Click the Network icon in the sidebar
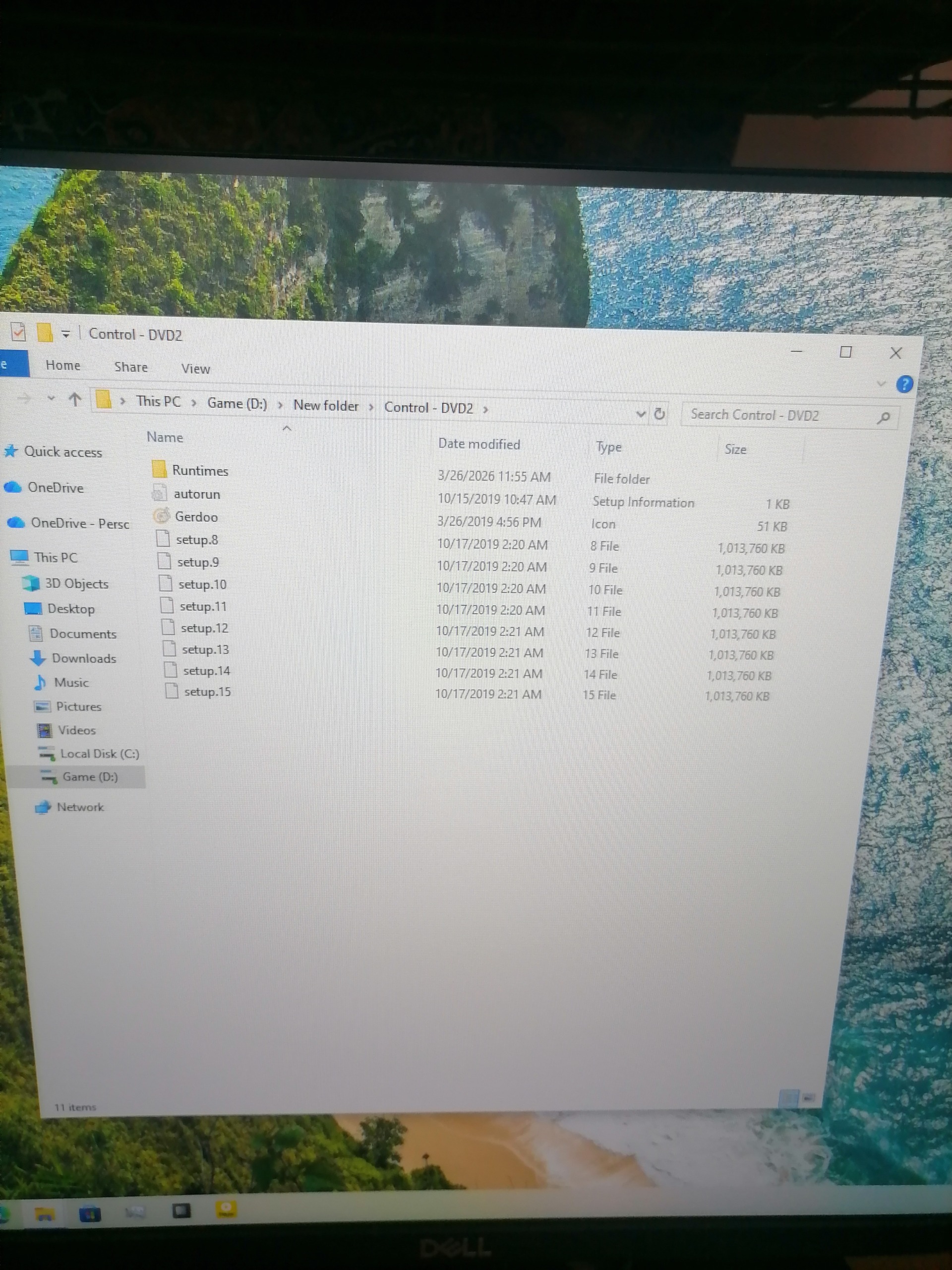 click(x=43, y=807)
